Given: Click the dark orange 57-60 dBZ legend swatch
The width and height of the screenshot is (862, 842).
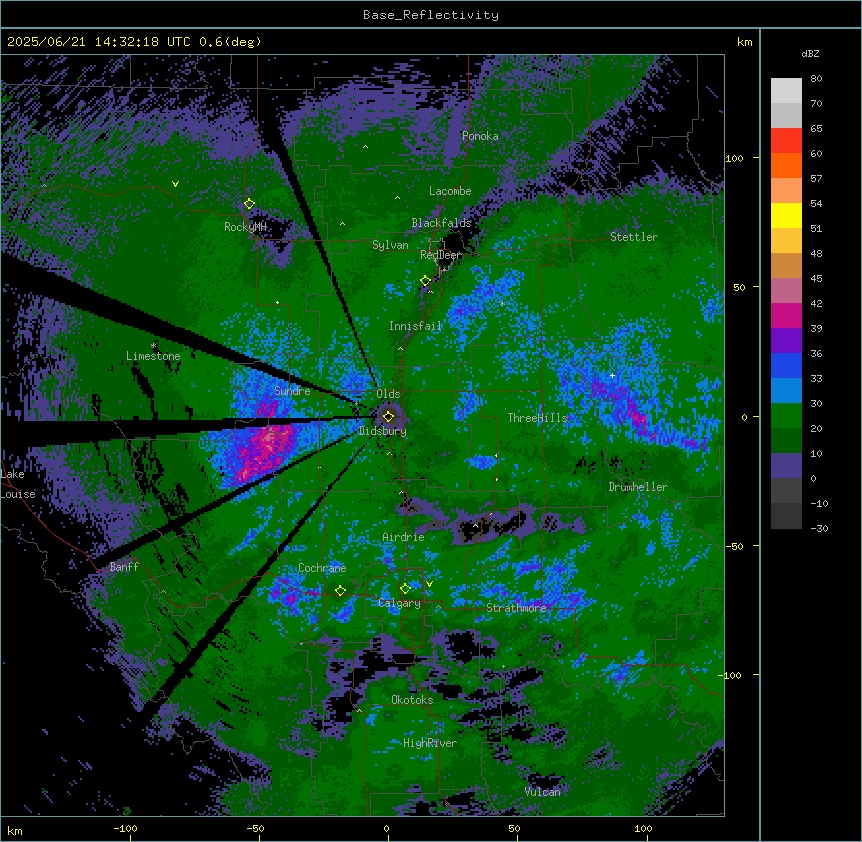Looking at the screenshot, I should click(786, 165).
